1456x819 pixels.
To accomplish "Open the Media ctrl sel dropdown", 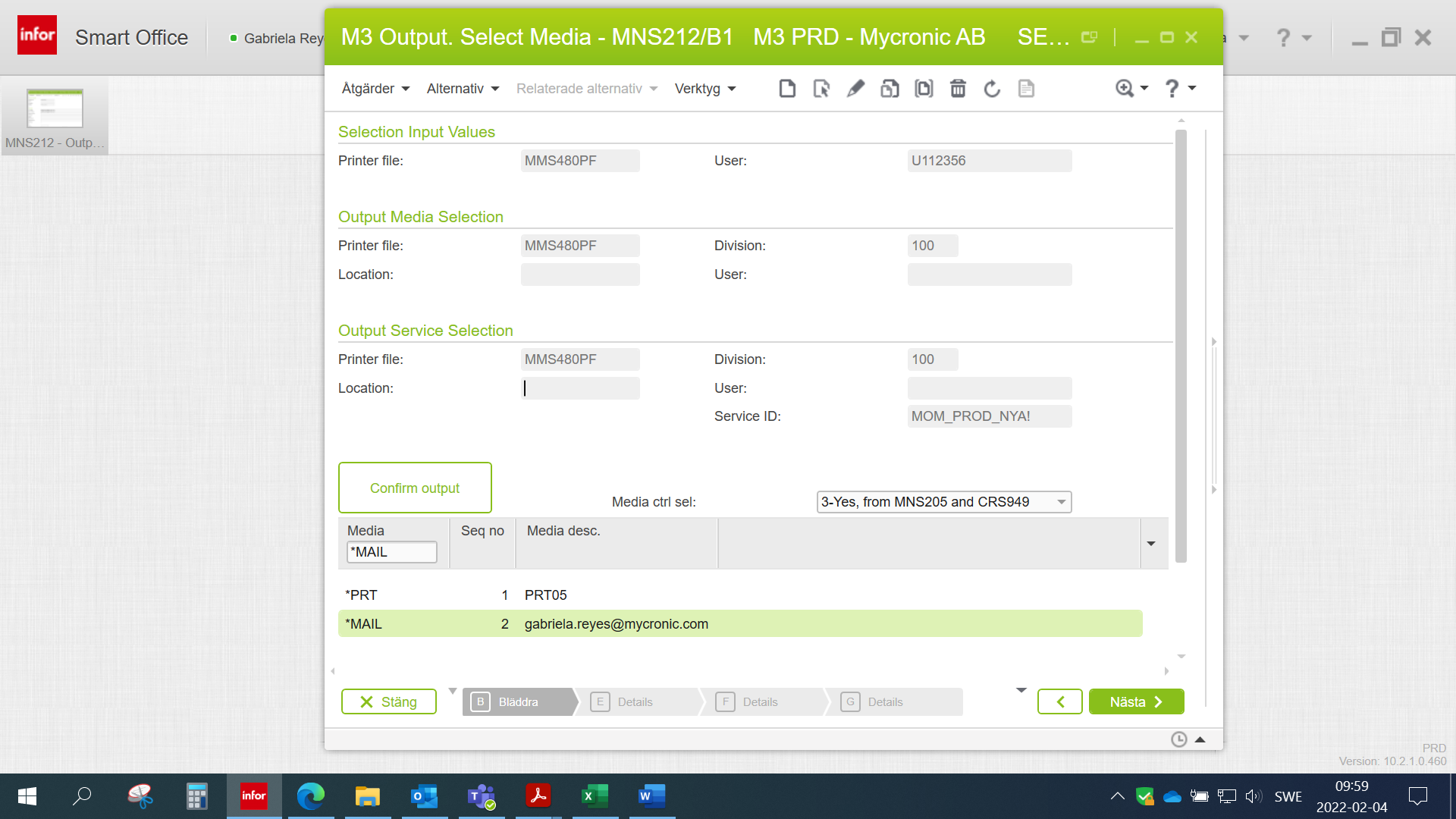I will pos(943,502).
